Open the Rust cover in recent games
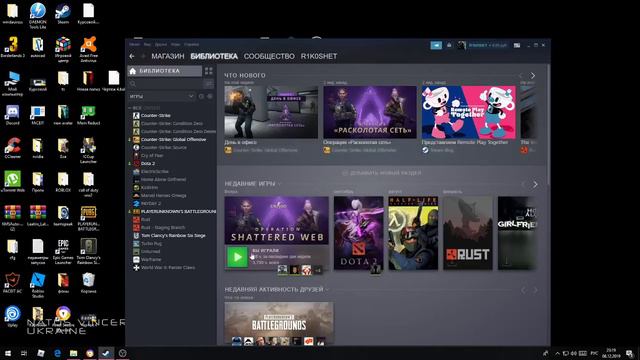Screen dimensions: 640x360 click(468, 233)
